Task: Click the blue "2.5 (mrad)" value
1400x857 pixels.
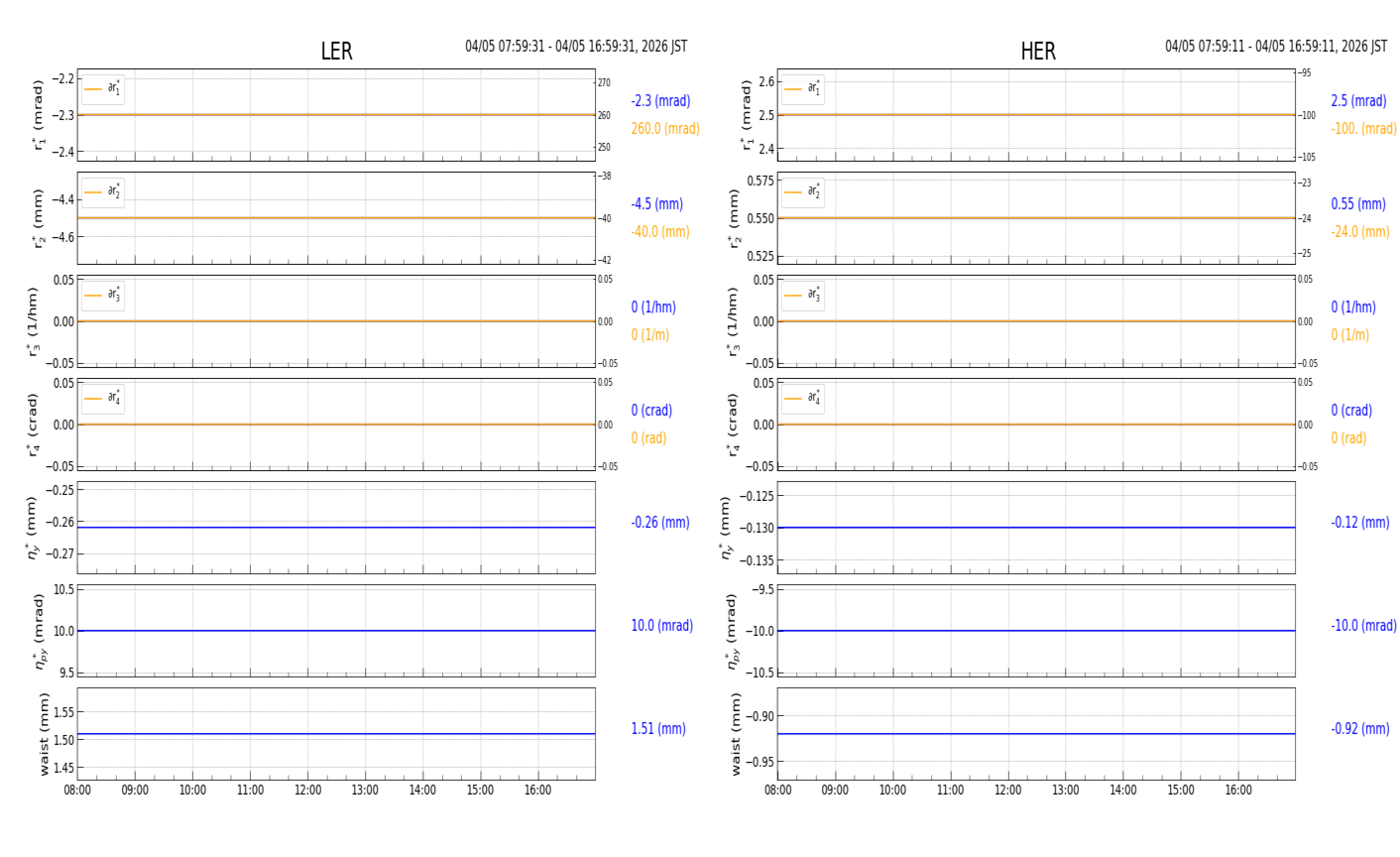Action: (1358, 101)
